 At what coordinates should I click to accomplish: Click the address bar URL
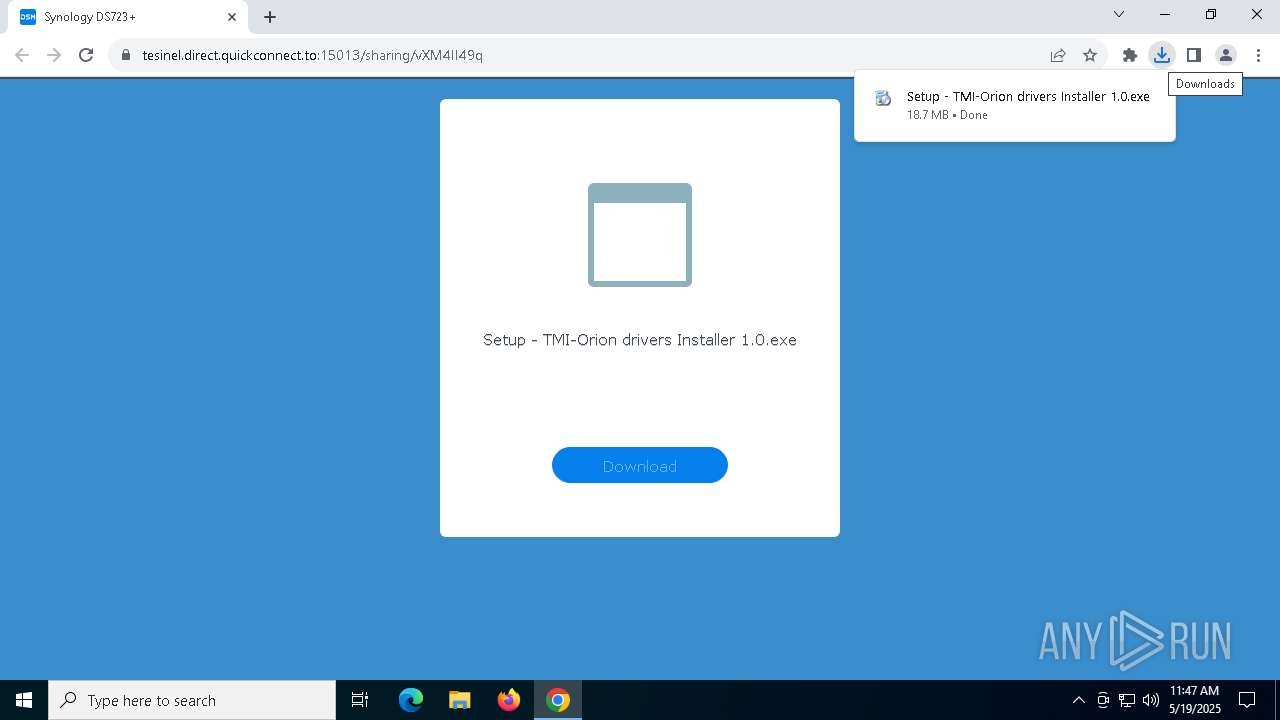click(x=312, y=55)
